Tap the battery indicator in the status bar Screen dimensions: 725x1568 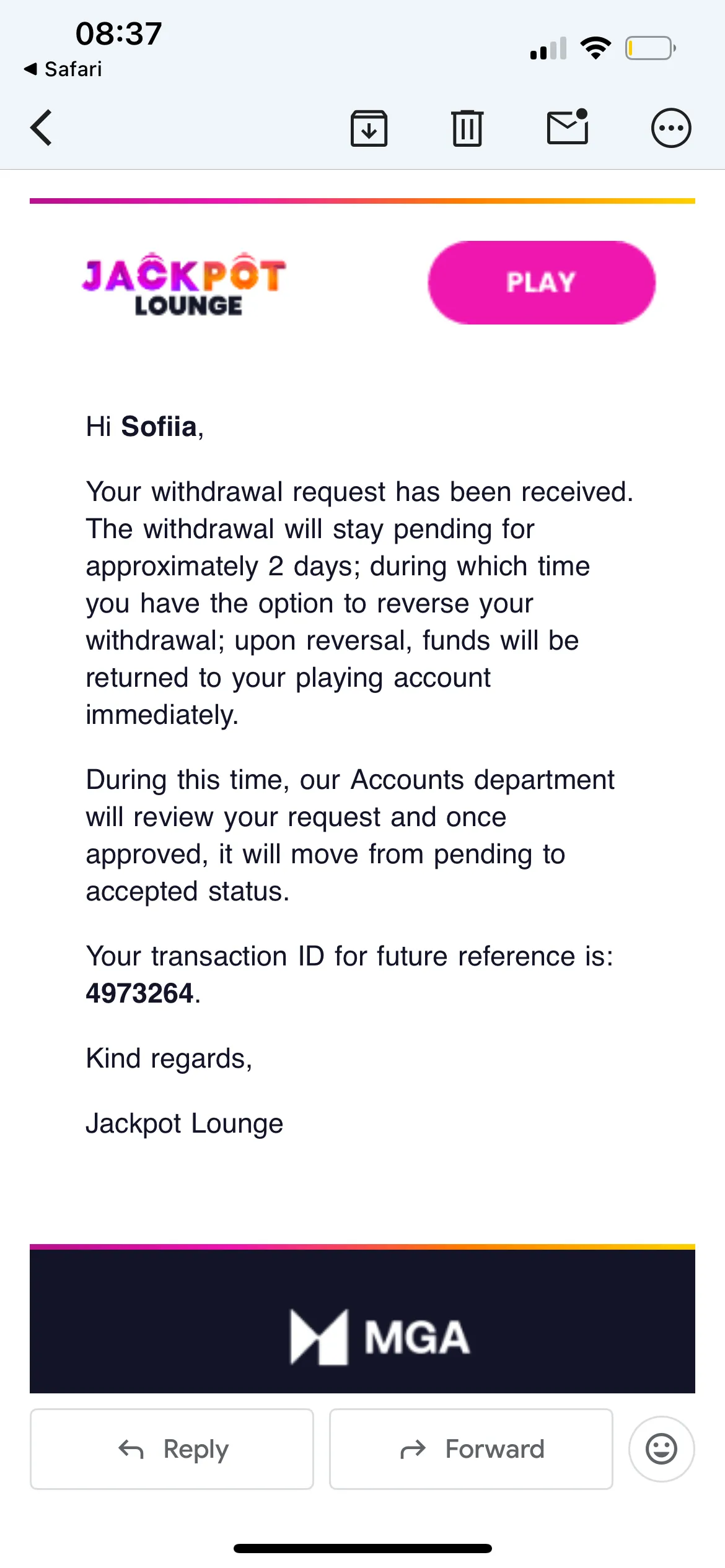(650, 48)
